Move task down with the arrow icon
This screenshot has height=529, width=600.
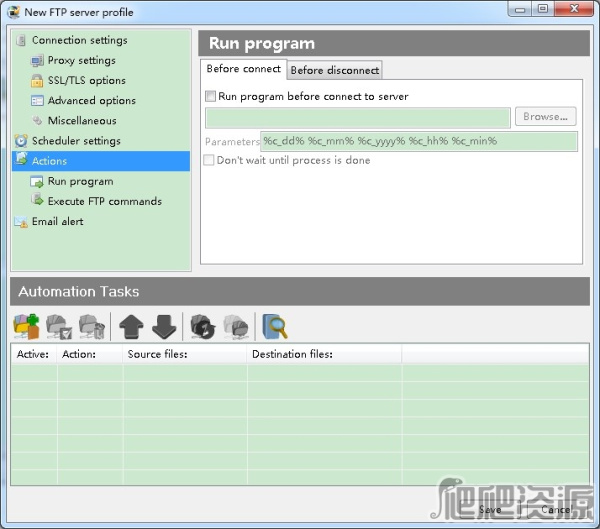click(x=164, y=326)
